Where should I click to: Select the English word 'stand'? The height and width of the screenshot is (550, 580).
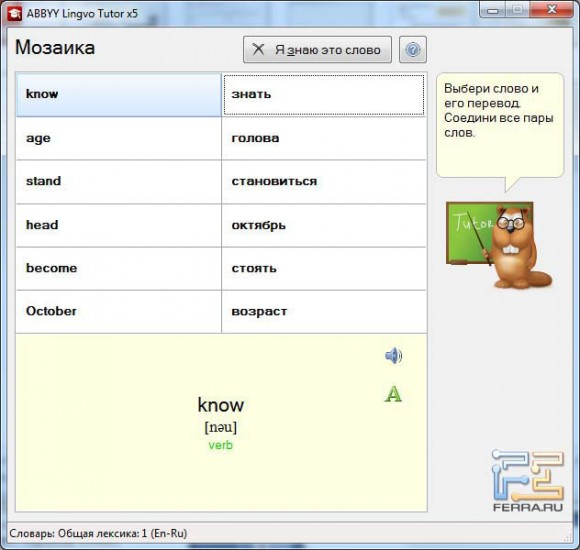click(119, 182)
